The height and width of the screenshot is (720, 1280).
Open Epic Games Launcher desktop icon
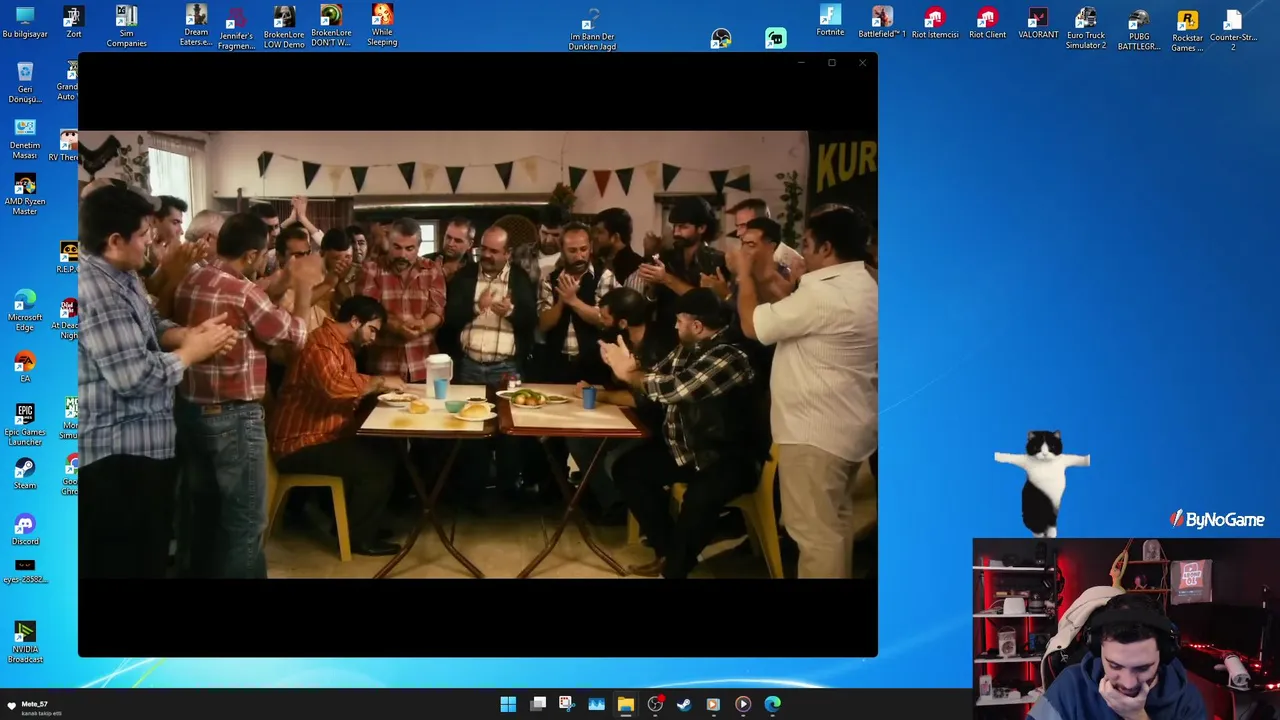click(x=25, y=424)
